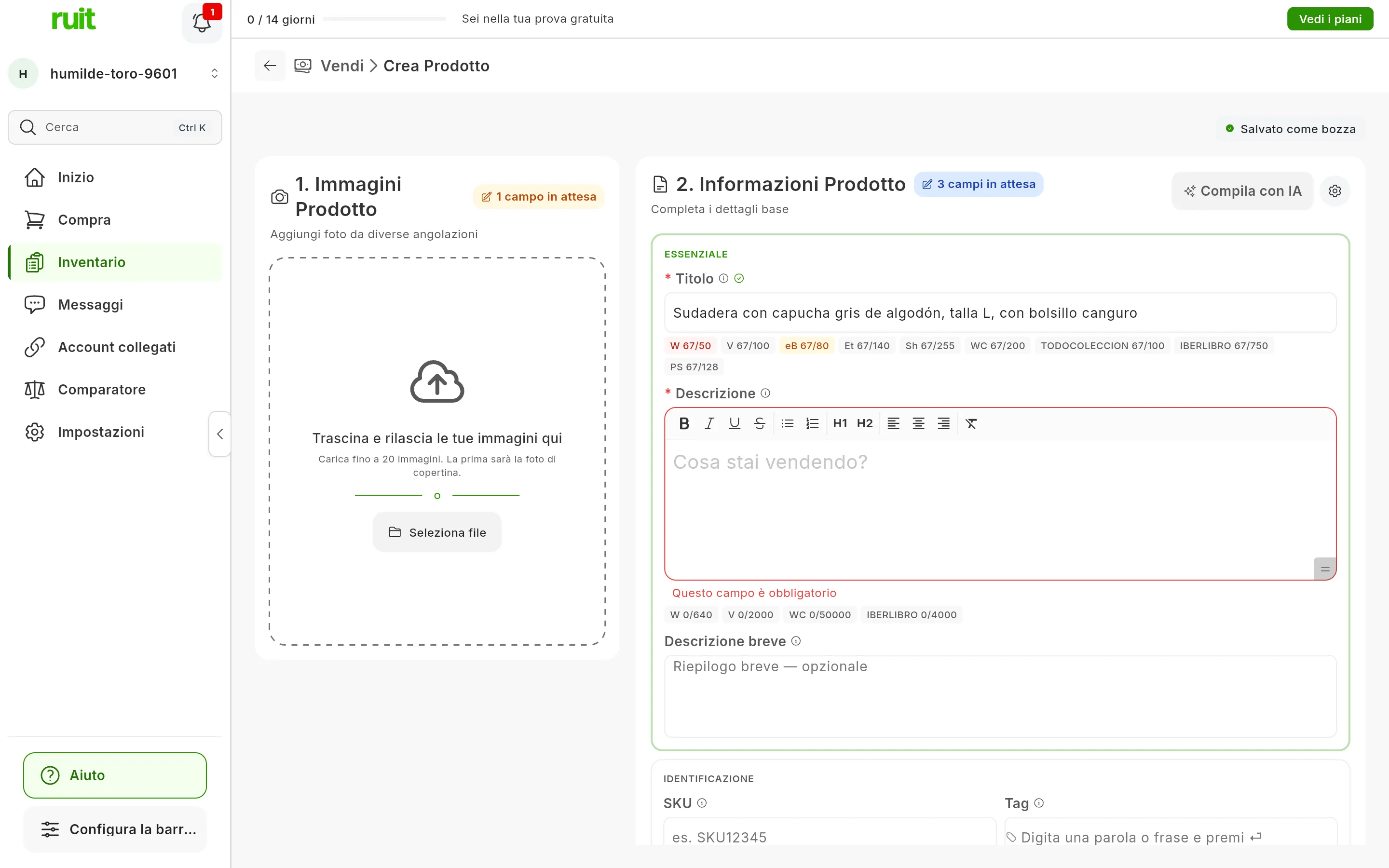Toggle underline formatting
Viewport: 1389px width, 868px height.
[734, 424]
